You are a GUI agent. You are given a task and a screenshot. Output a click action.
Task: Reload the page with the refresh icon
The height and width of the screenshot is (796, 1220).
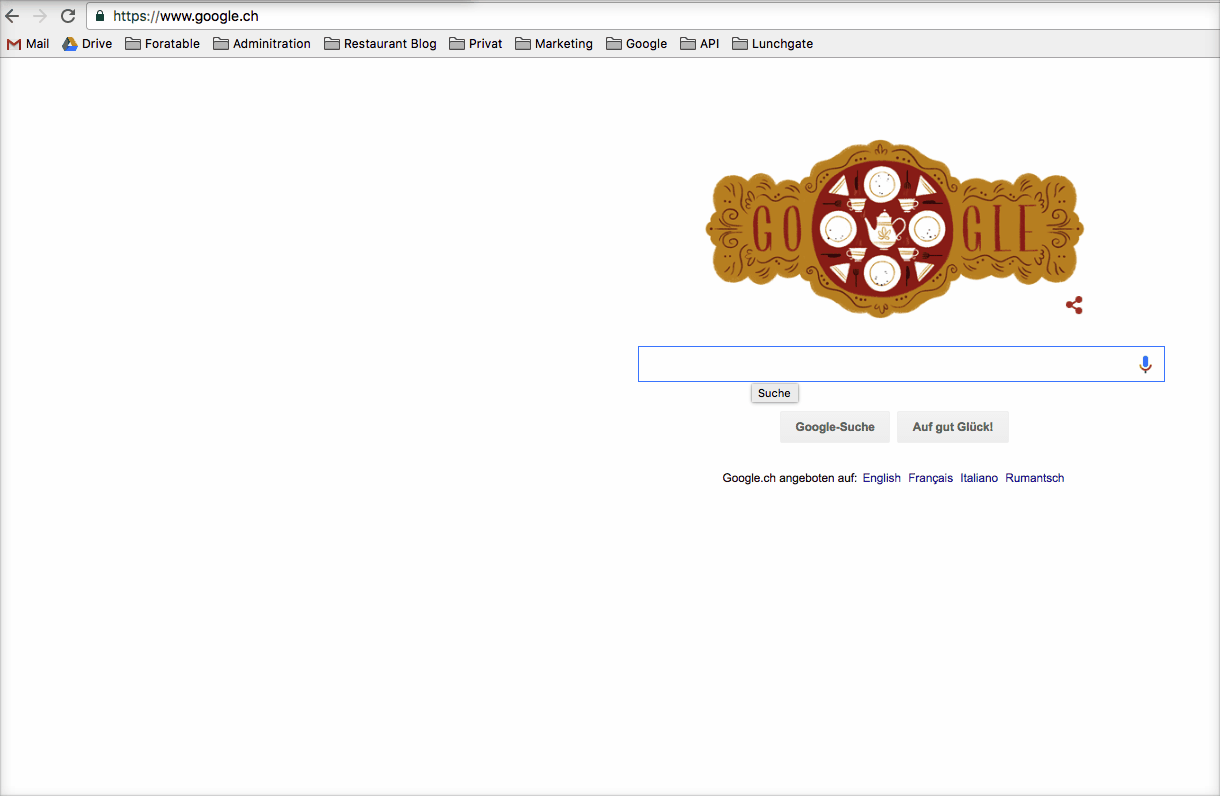tap(68, 16)
